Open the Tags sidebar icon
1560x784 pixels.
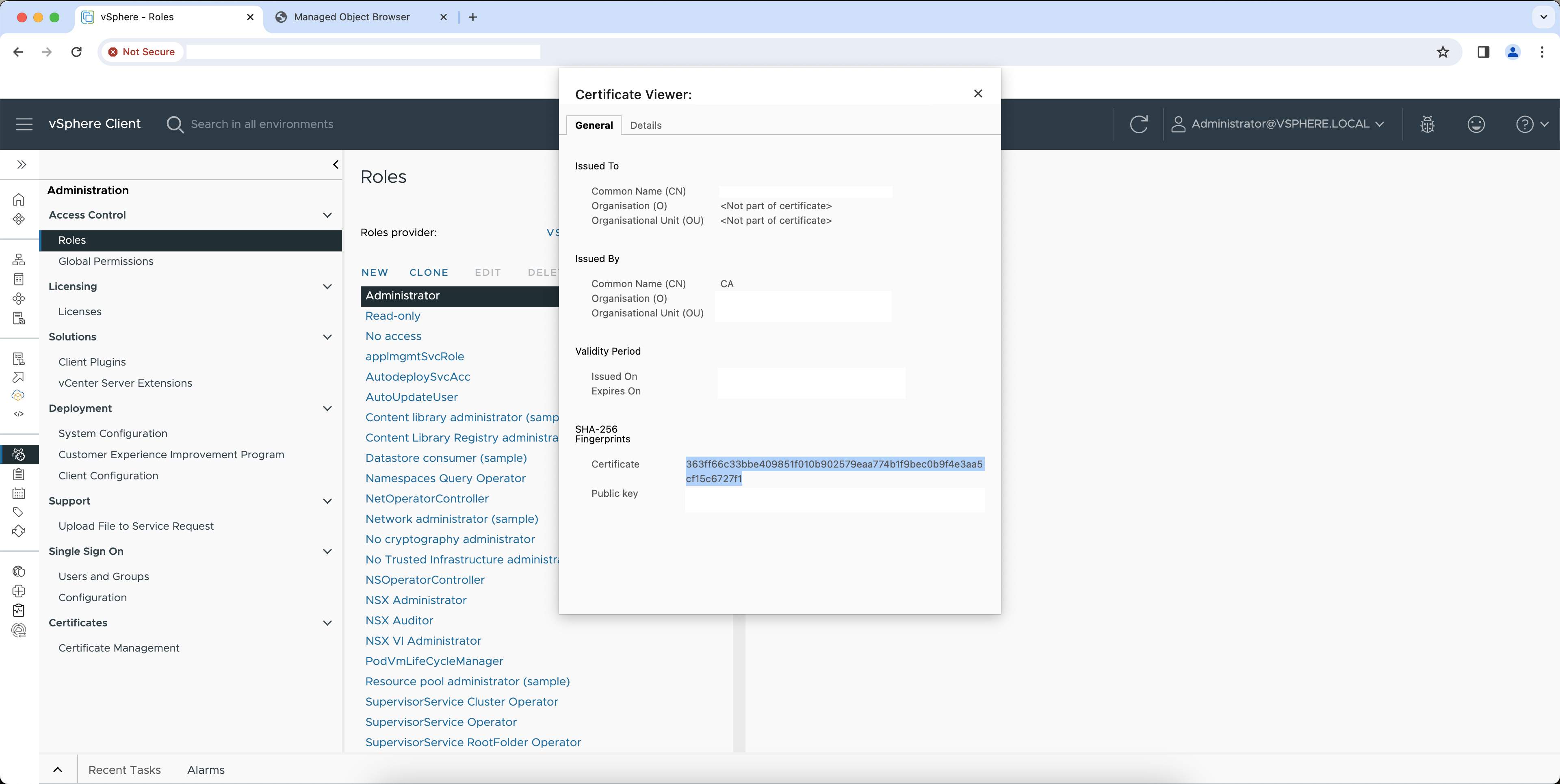[x=19, y=511]
